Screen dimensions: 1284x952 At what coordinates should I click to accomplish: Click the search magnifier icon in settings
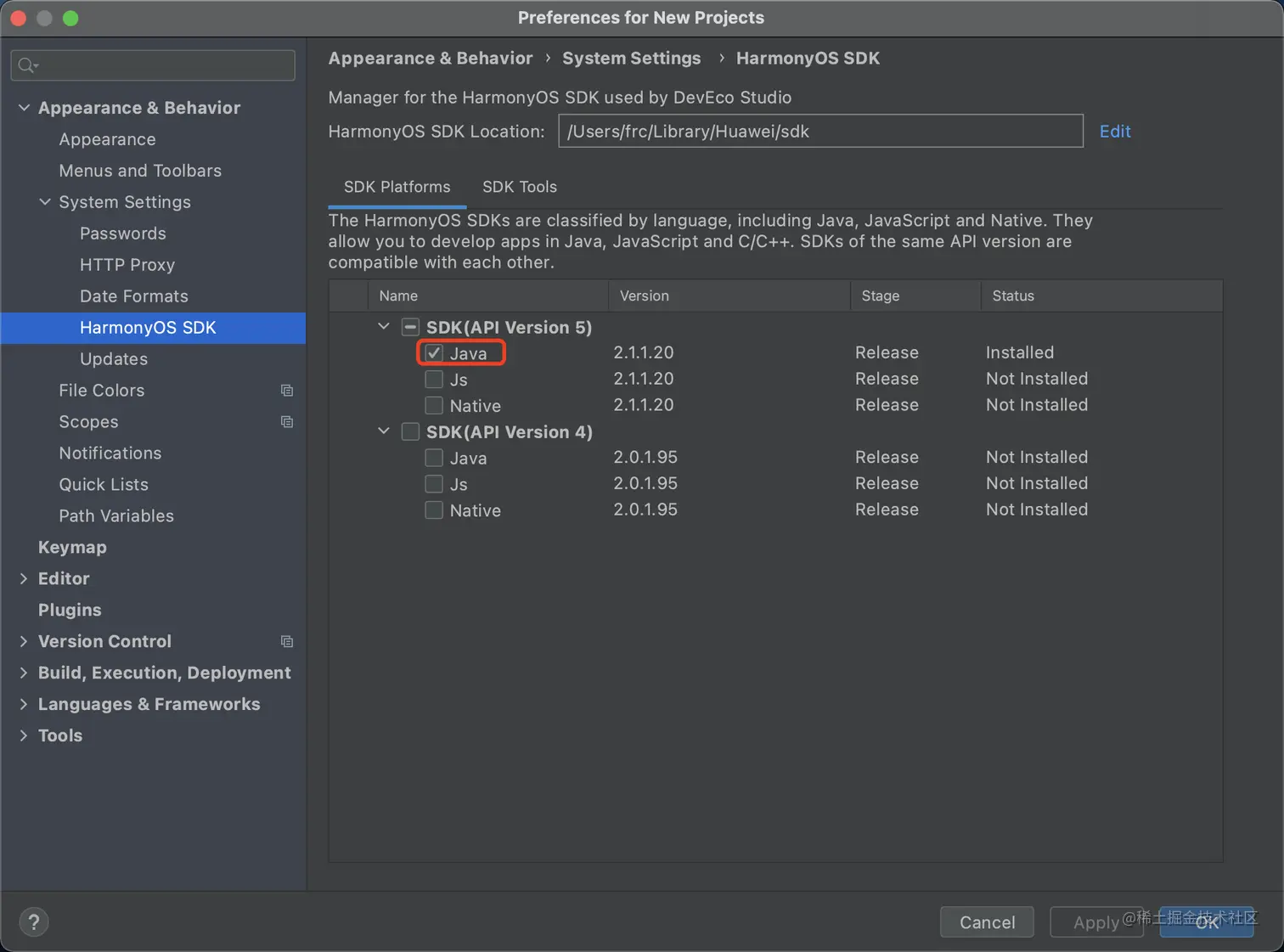[27, 65]
